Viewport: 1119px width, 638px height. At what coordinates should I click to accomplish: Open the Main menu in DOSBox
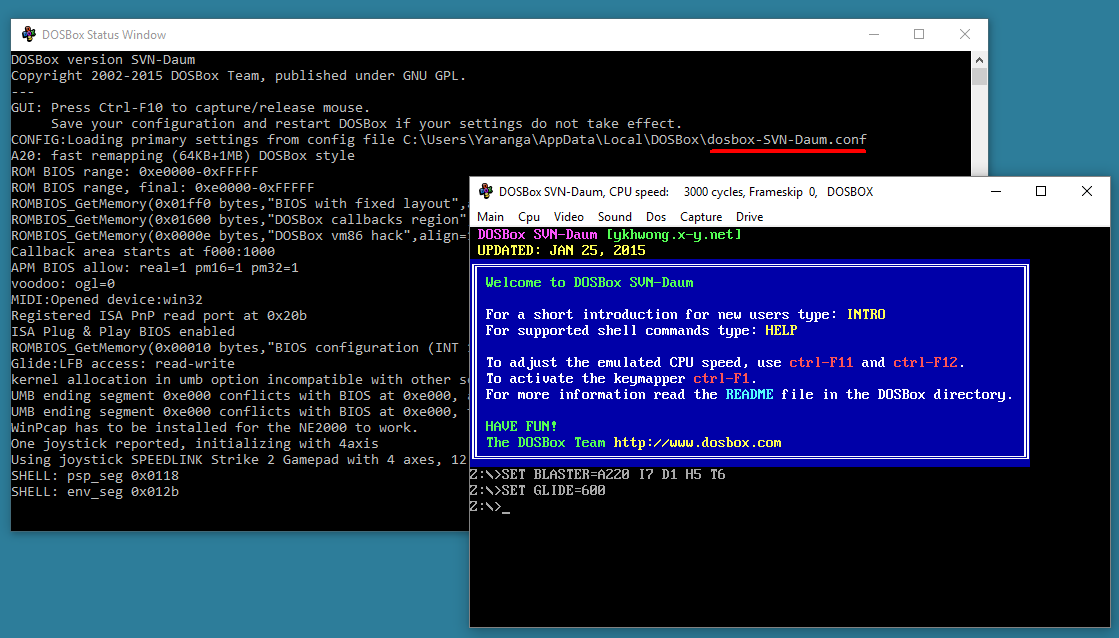pos(490,217)
